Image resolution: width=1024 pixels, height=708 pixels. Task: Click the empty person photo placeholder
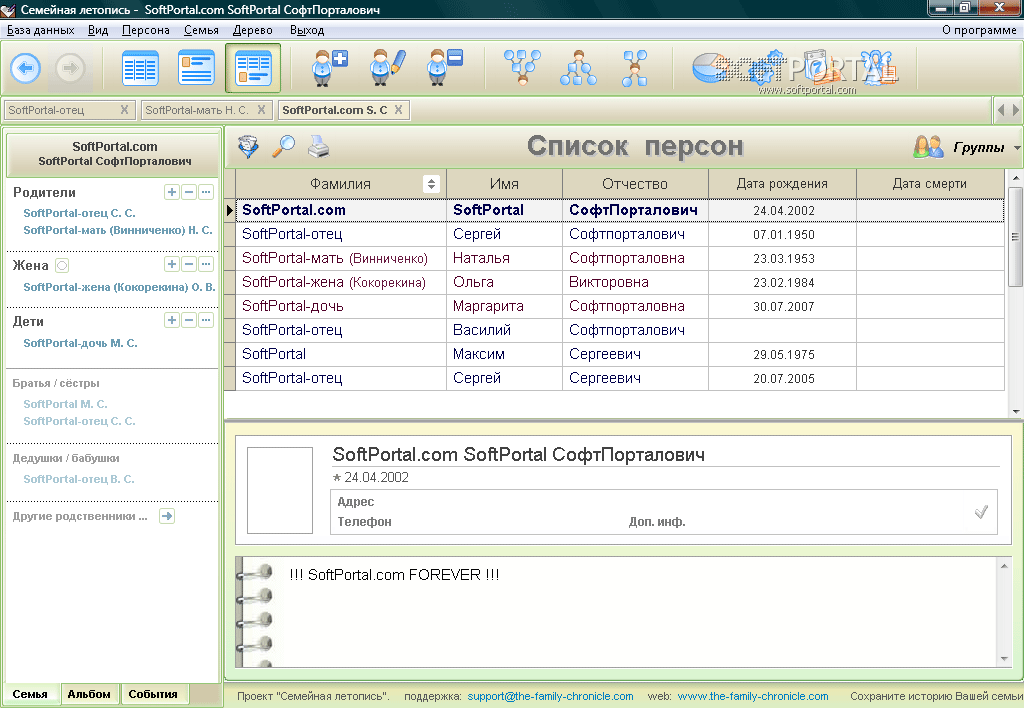[280, 491]
